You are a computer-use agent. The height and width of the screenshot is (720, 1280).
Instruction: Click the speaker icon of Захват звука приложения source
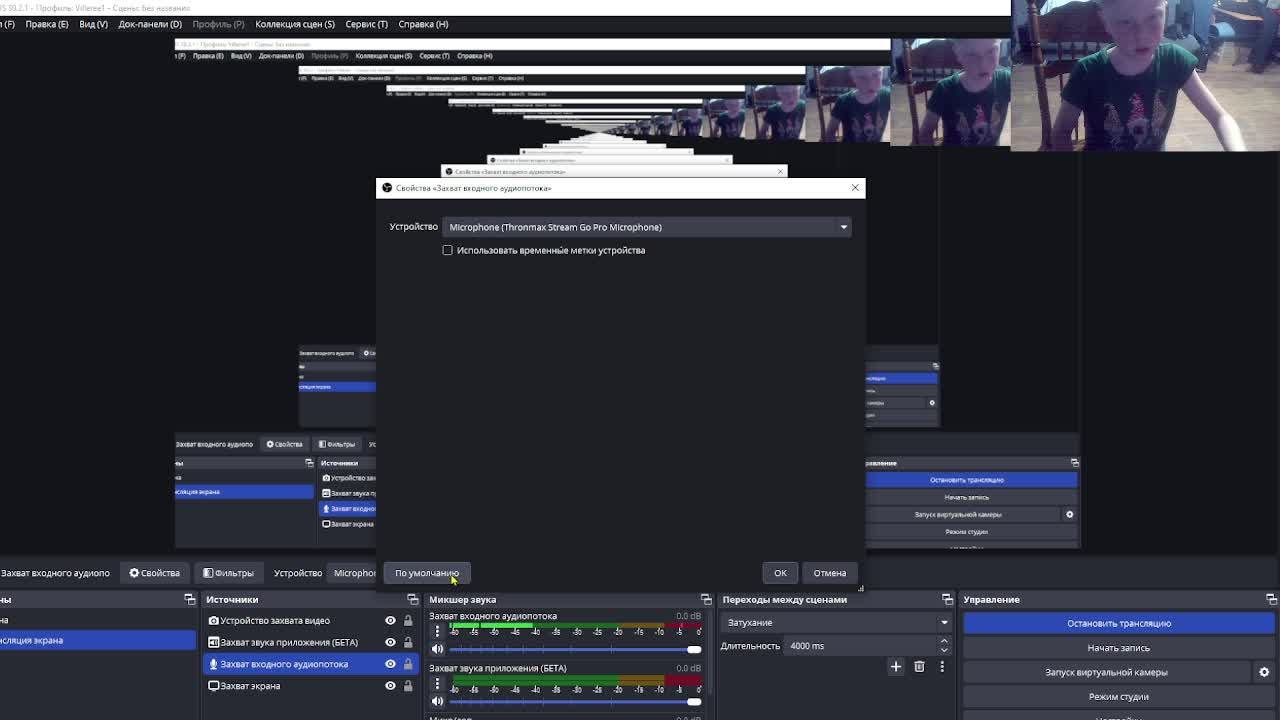click(x=213, y=642)
